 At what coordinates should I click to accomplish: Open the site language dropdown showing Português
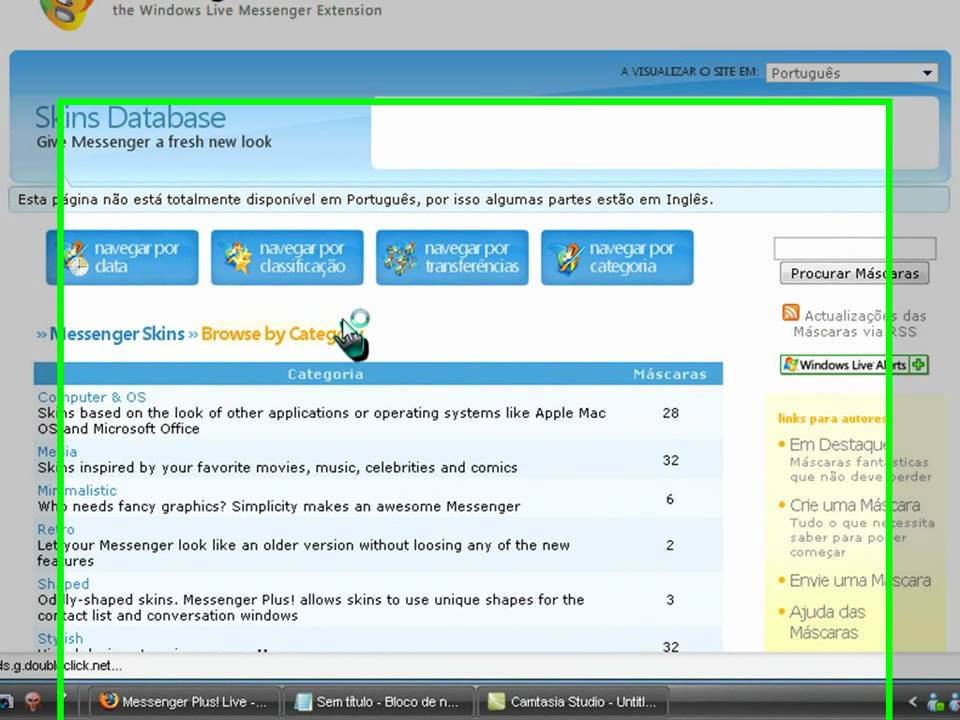[x=852, y=73]
